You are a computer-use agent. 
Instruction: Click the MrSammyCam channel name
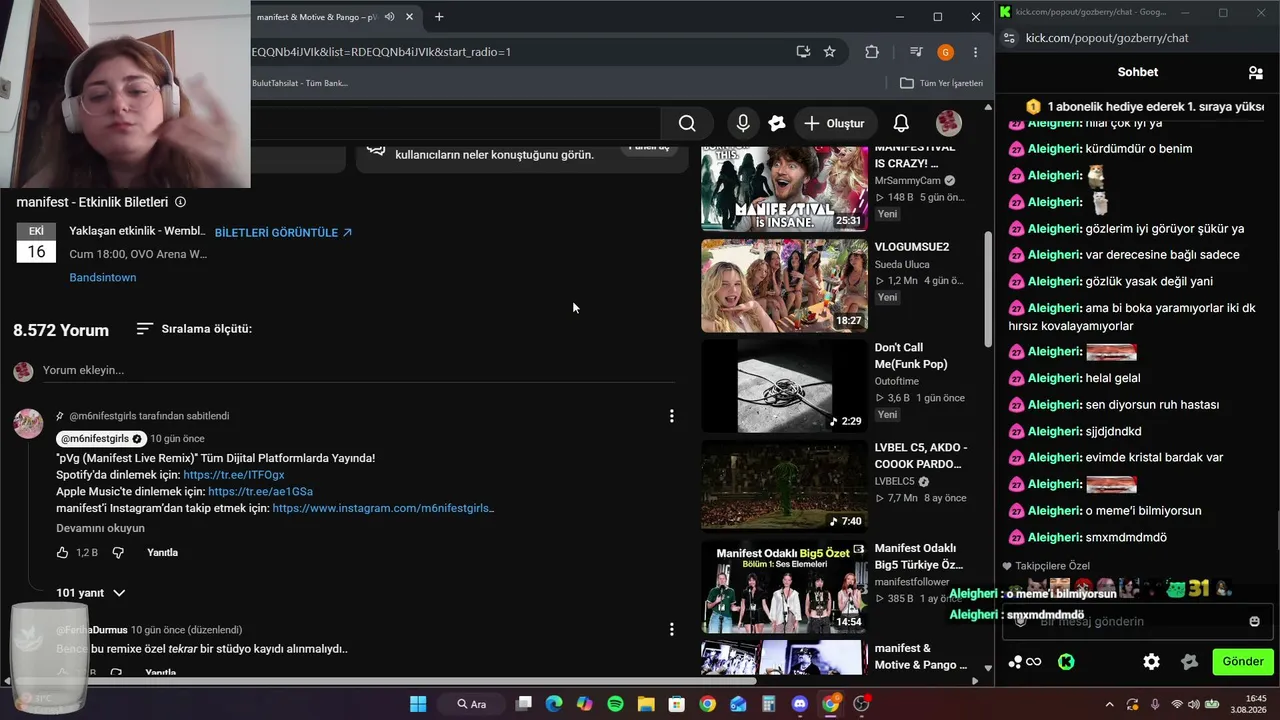(x=907, y=181)
